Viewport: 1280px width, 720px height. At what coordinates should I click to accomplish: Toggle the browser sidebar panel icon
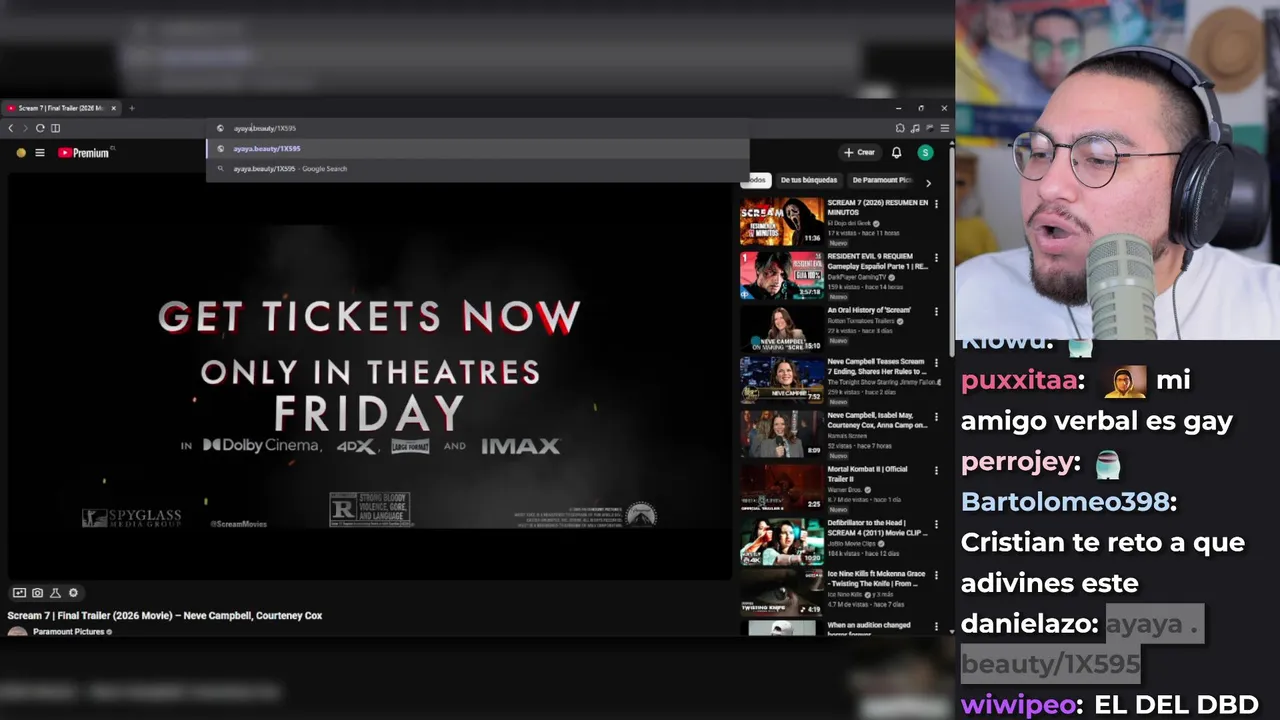[55, 128]
